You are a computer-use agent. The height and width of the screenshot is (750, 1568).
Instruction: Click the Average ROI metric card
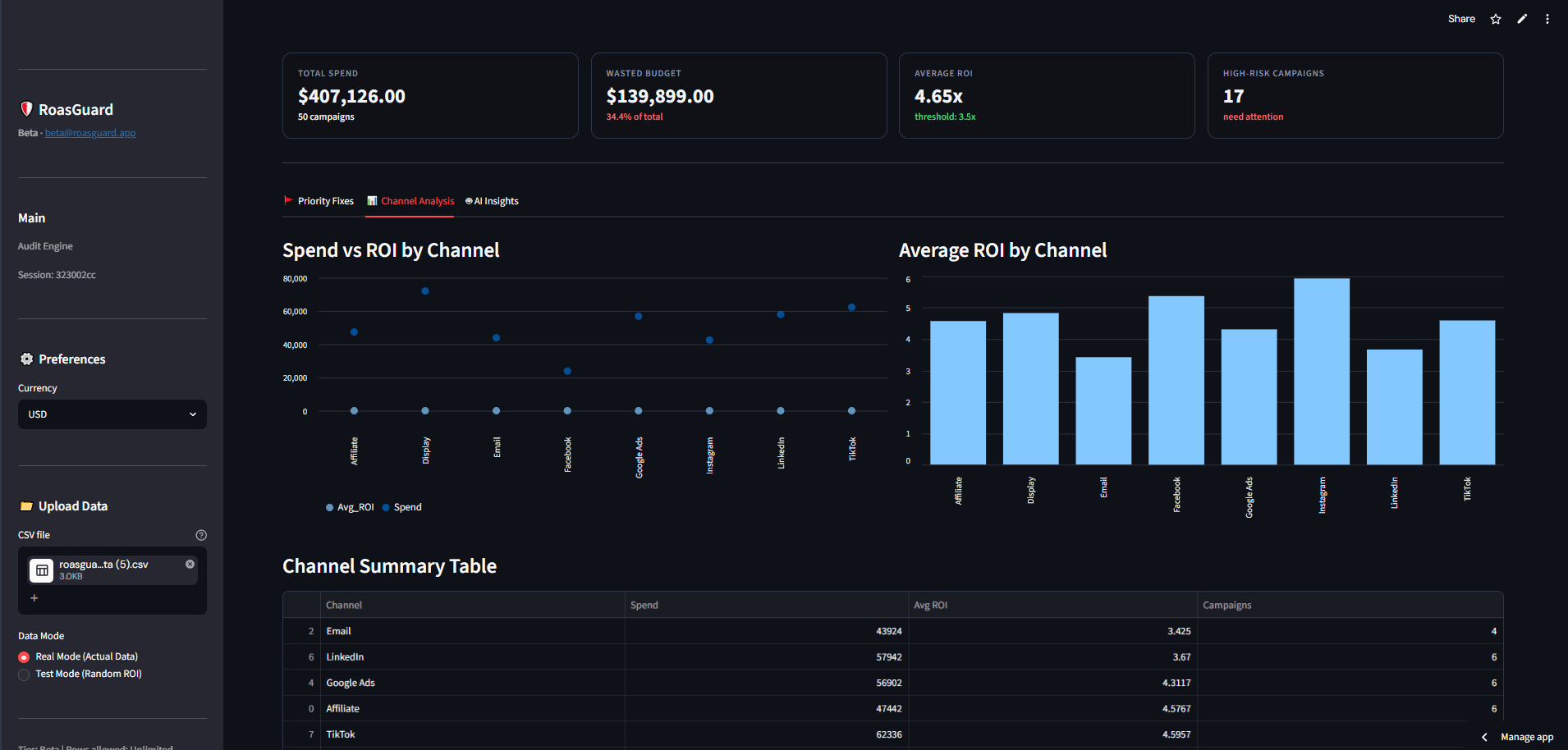pos(1047,96)
